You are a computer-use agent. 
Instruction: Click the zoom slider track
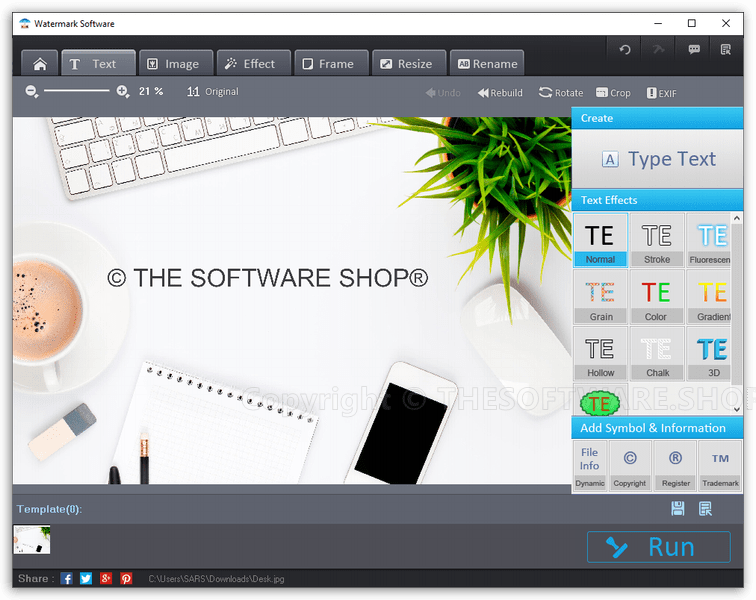tap(77, 90)
